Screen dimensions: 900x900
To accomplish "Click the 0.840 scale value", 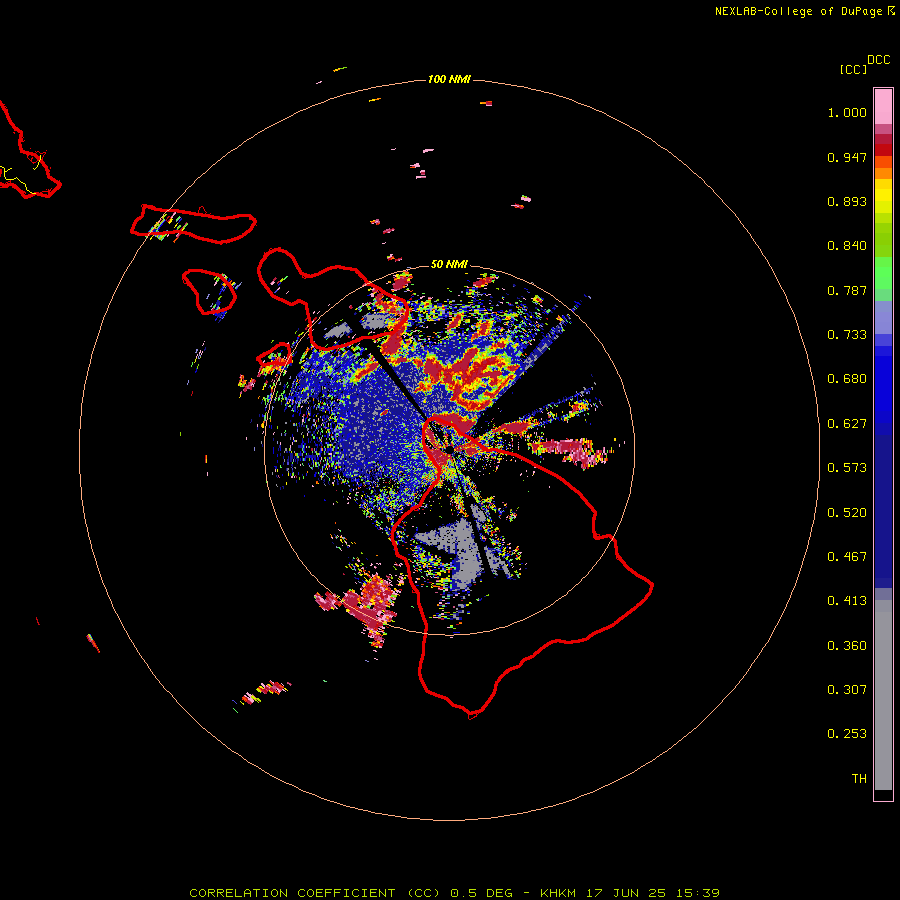I will click(x=847, y=246).
